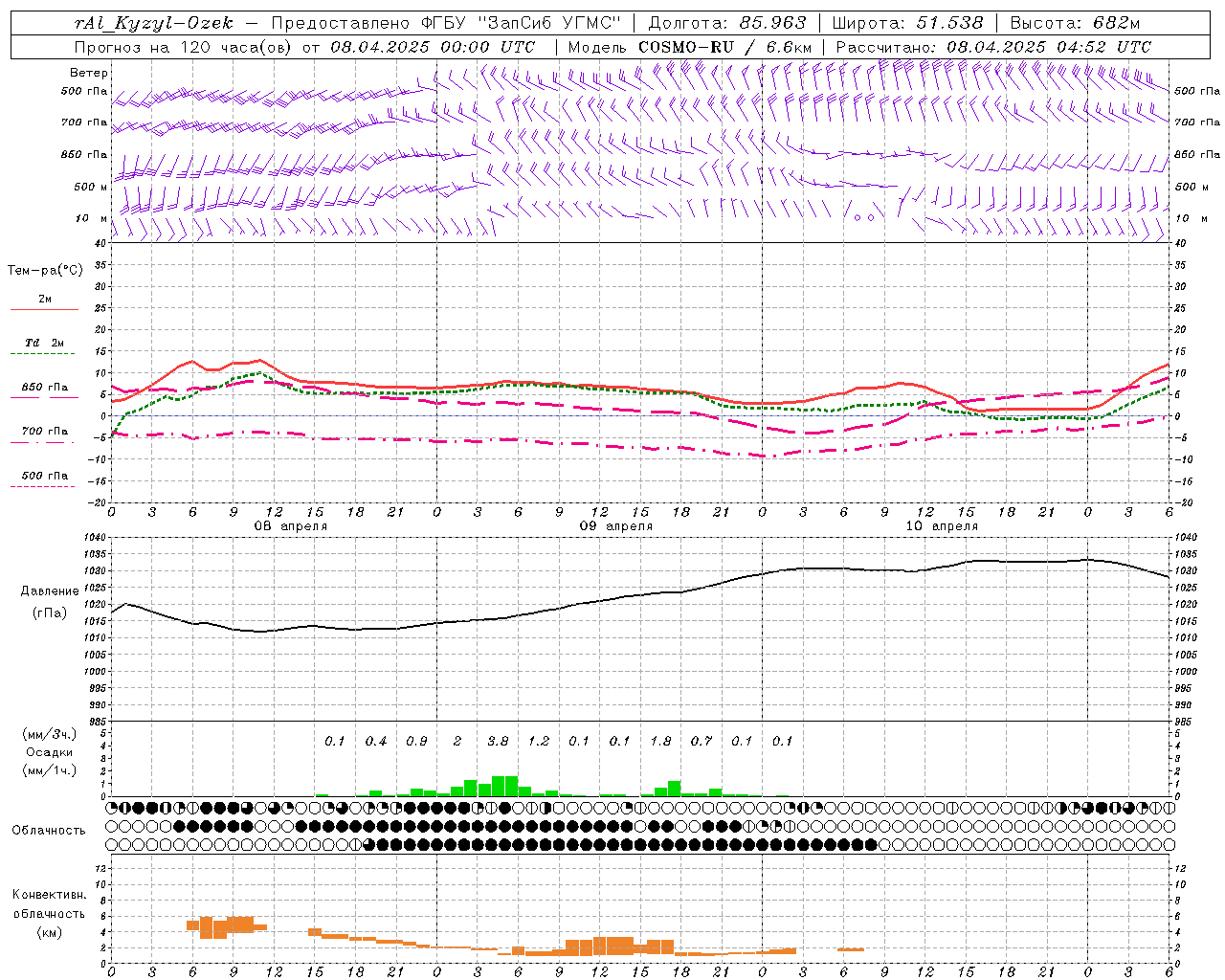The height and width of the screenshot is (980, 1225).
Task: Select the longitude value Долгота: 85.963
Action: (x=727, y=23)
